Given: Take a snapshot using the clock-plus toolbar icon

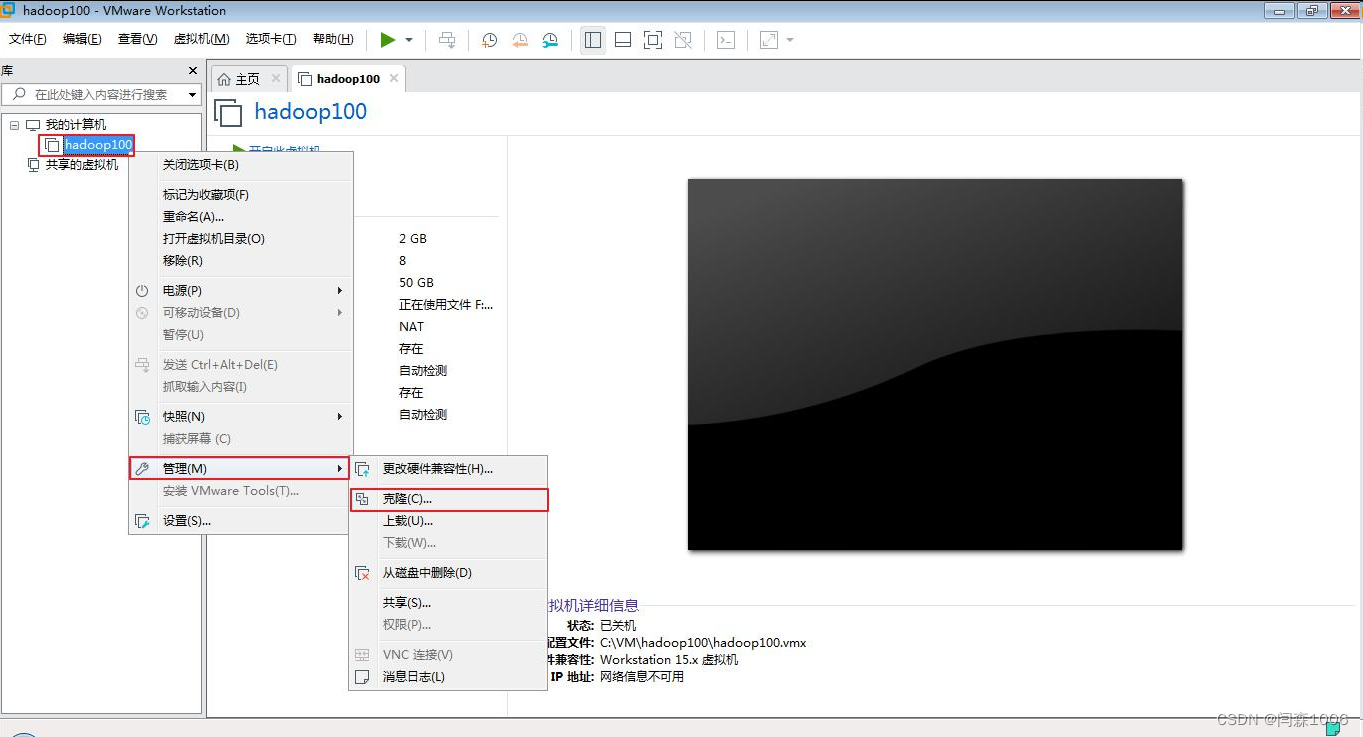Looking at the screenshot, I should [x=489, y=40].
